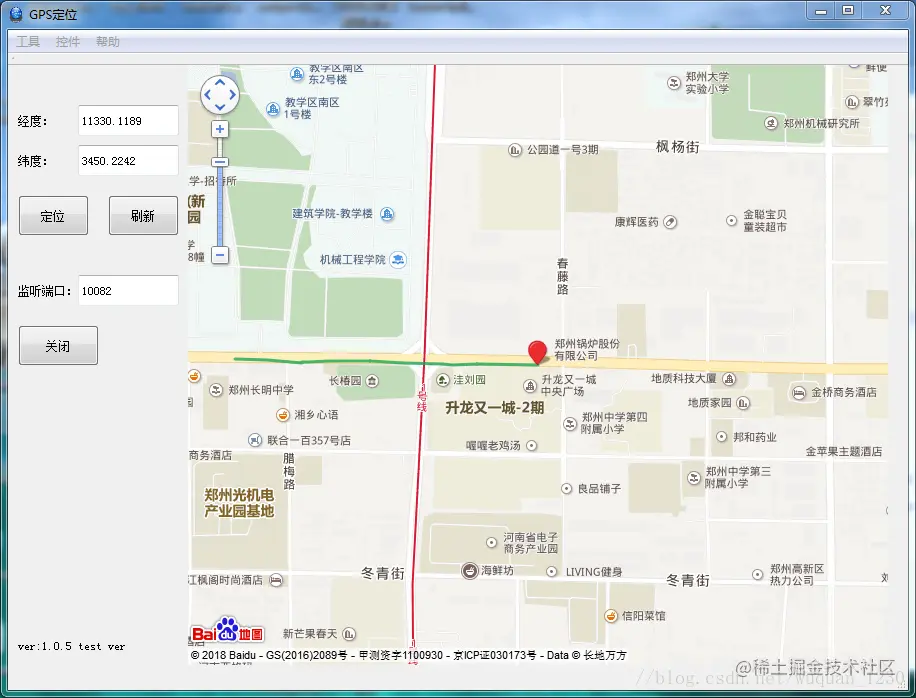Click the 枫杨街 street label
The image size is (916, 698).
pyautogui.click(x=678, y=147)
